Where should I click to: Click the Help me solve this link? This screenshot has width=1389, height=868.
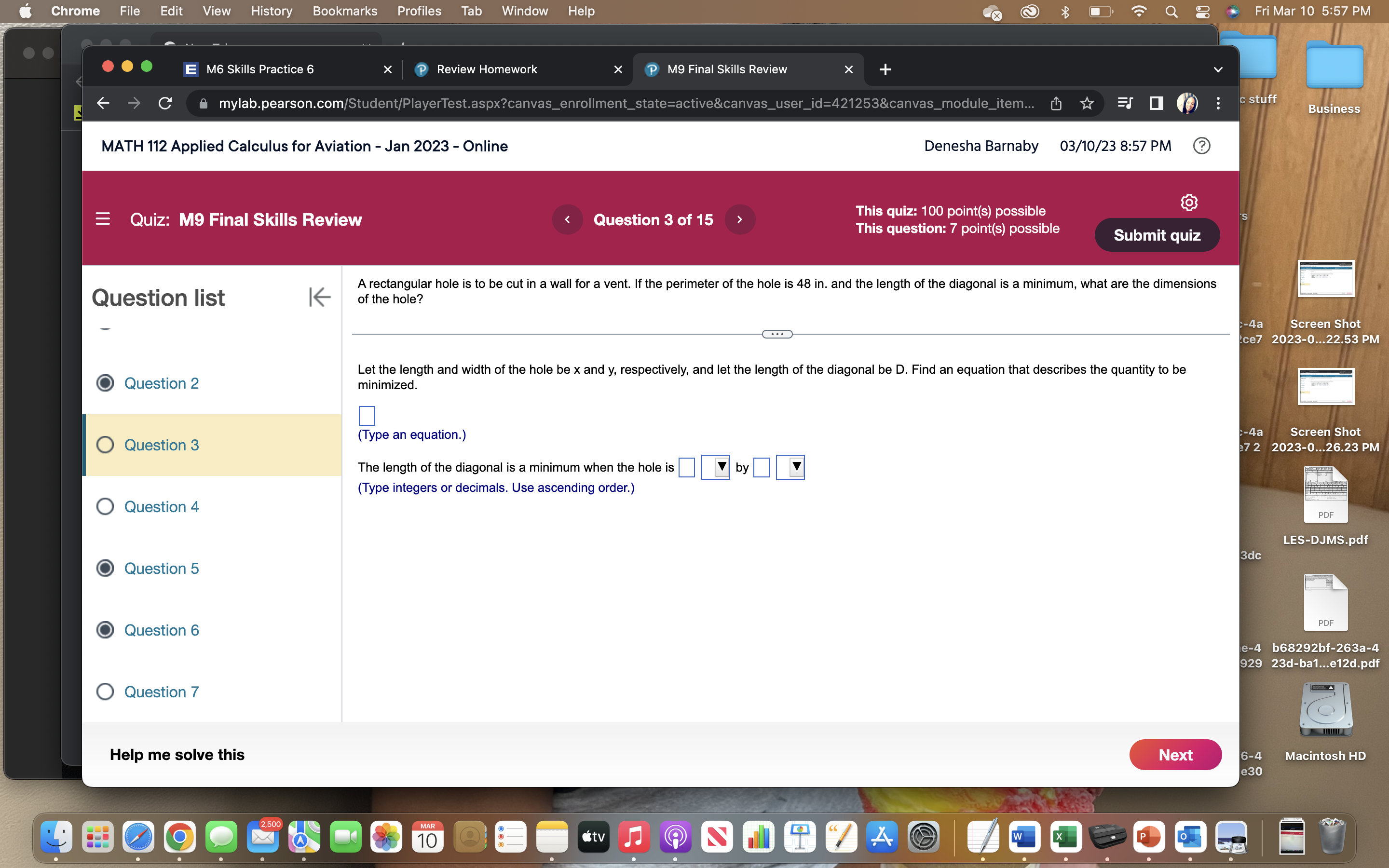point(177,754)
